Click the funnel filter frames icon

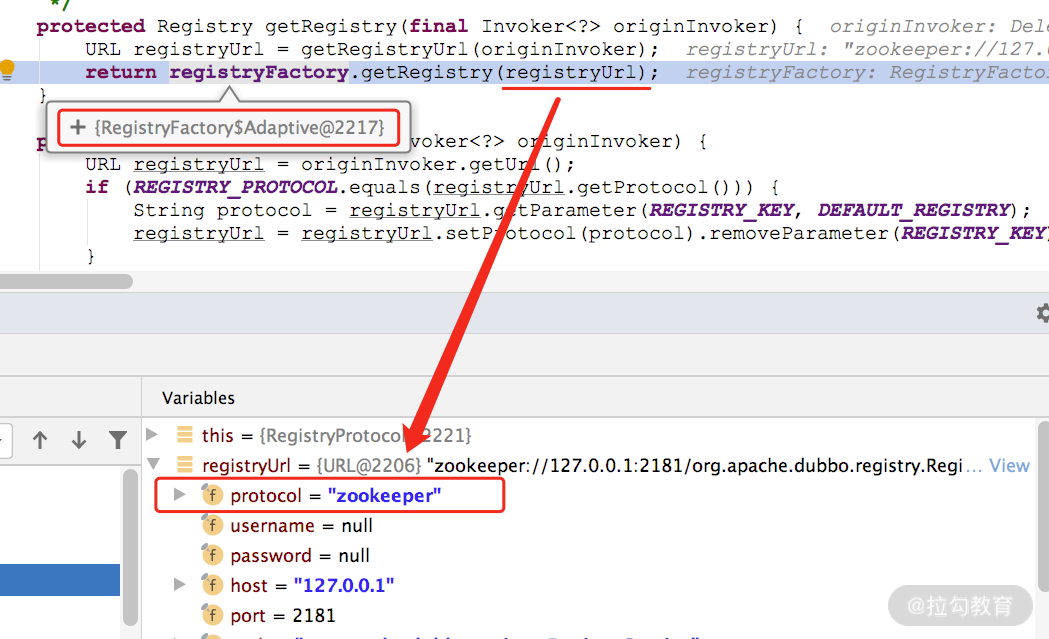tap(118, 440)
